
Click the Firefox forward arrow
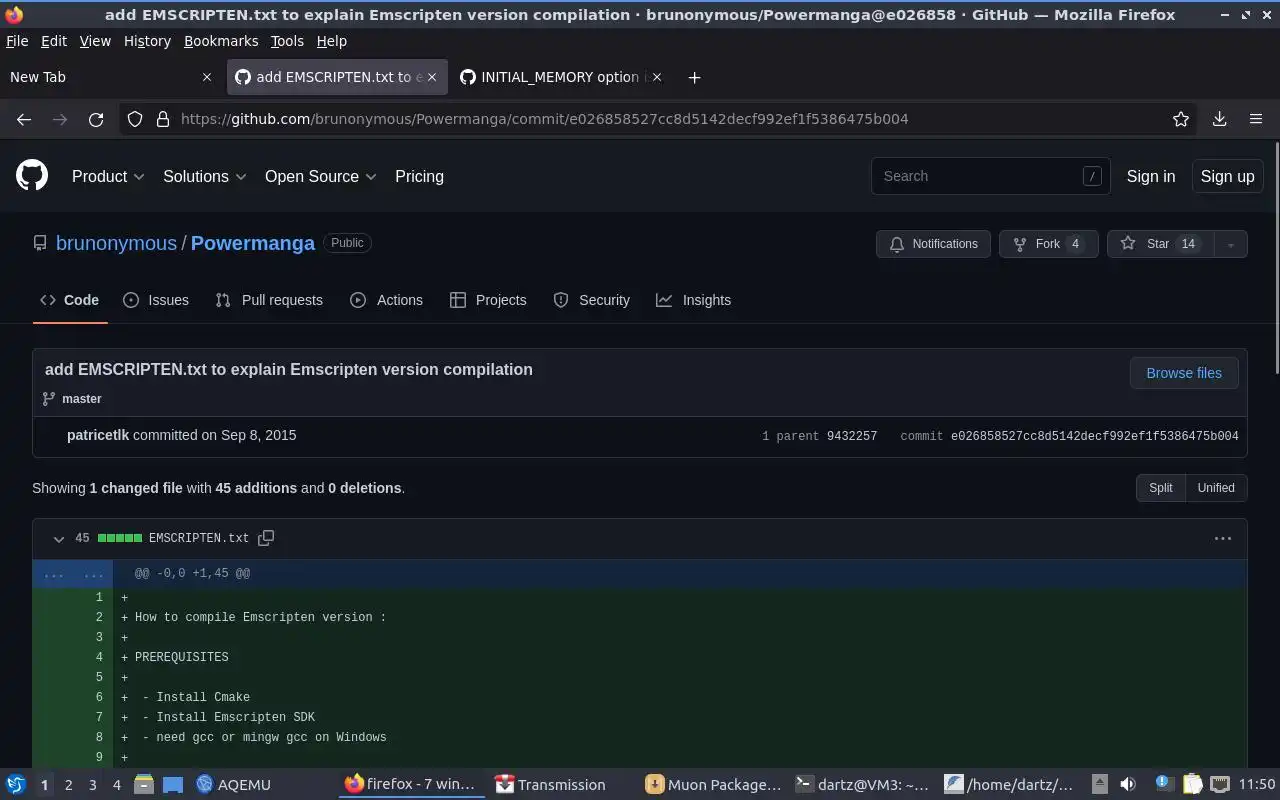(x=60, y=119)
